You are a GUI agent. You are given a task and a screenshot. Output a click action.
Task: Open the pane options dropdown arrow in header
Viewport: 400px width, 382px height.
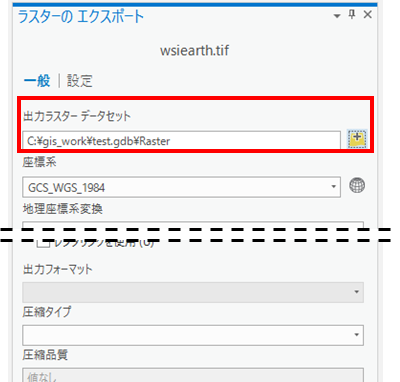click(x=337, y=16)
